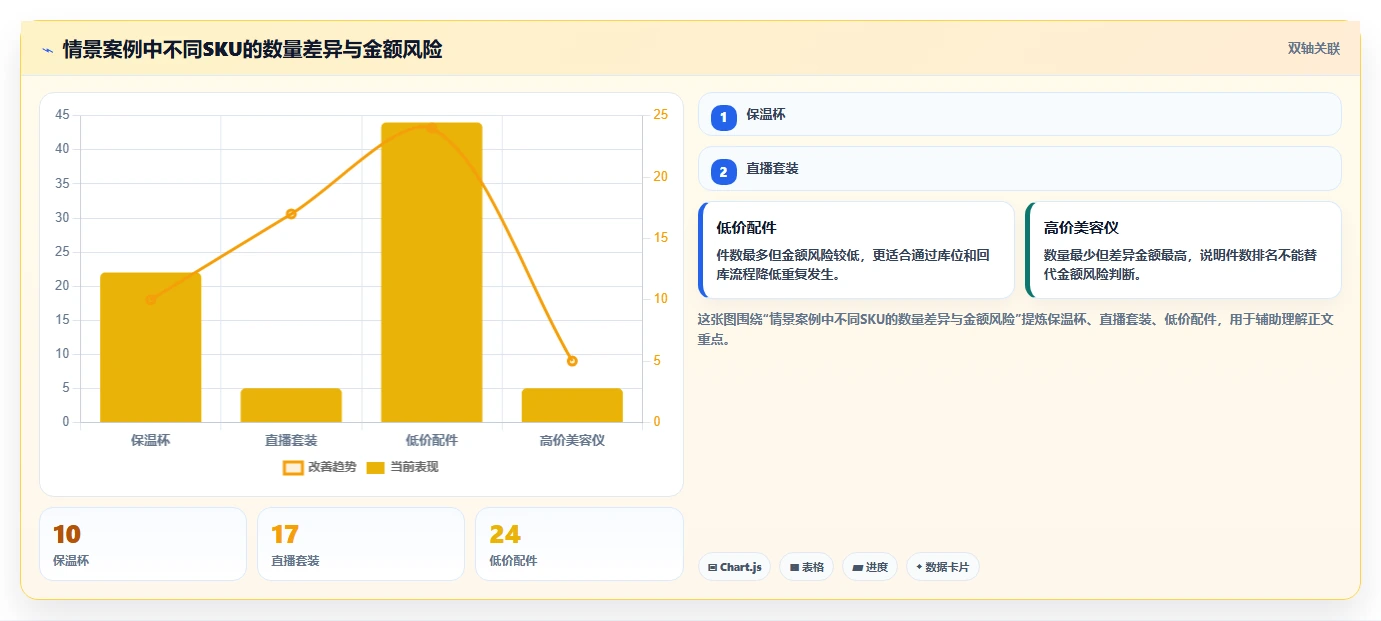Click the 表格 tag

(806, 567)
